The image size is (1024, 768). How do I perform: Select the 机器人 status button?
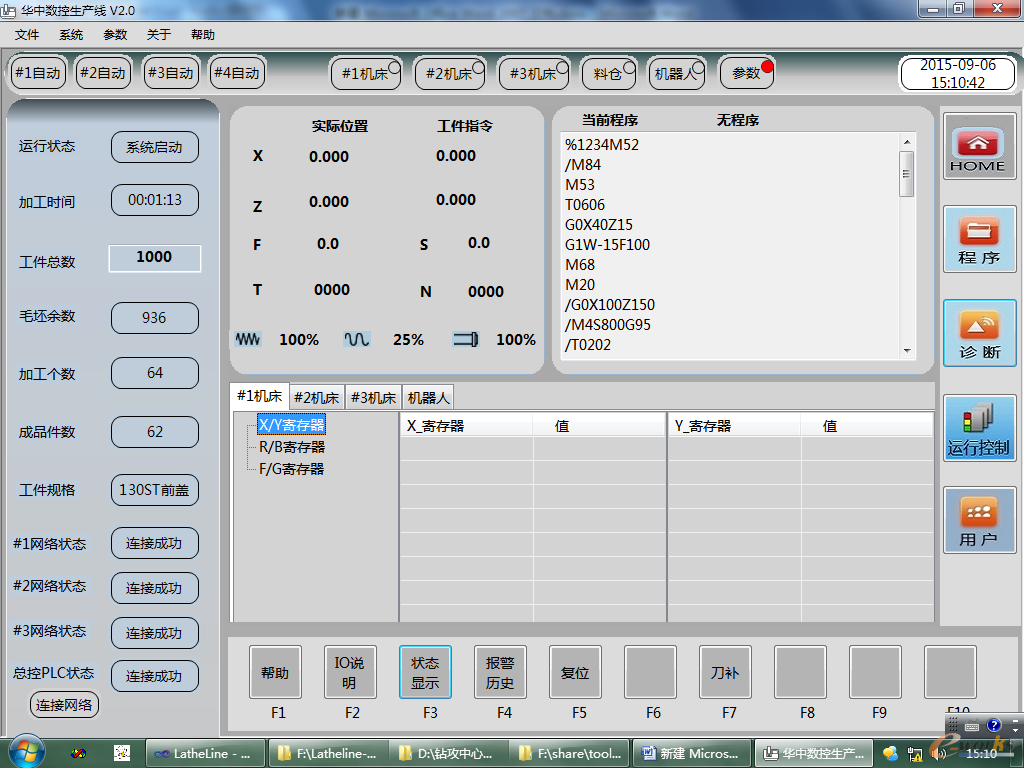point(676,73)
